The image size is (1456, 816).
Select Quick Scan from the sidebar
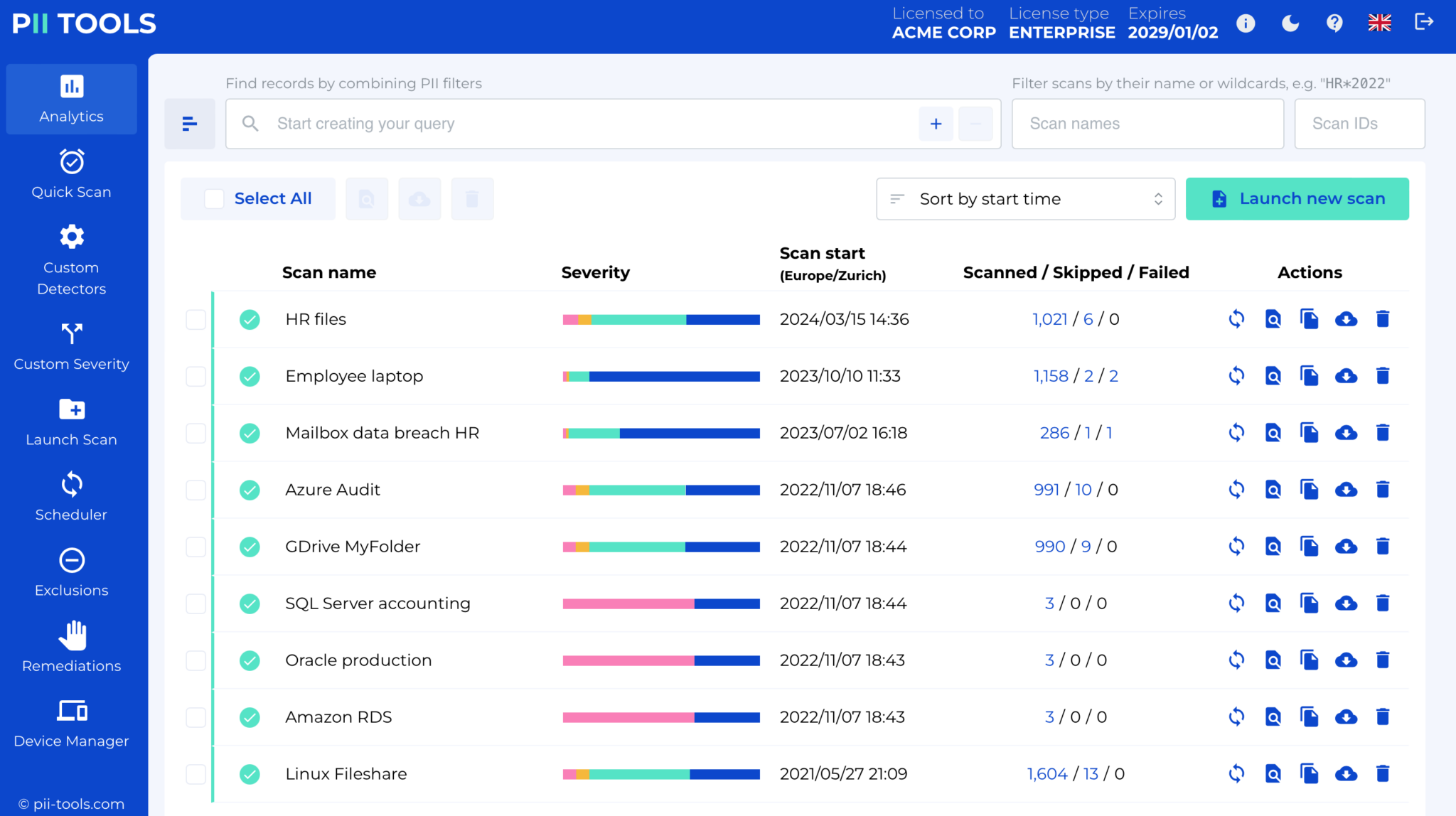click(71, 174)
